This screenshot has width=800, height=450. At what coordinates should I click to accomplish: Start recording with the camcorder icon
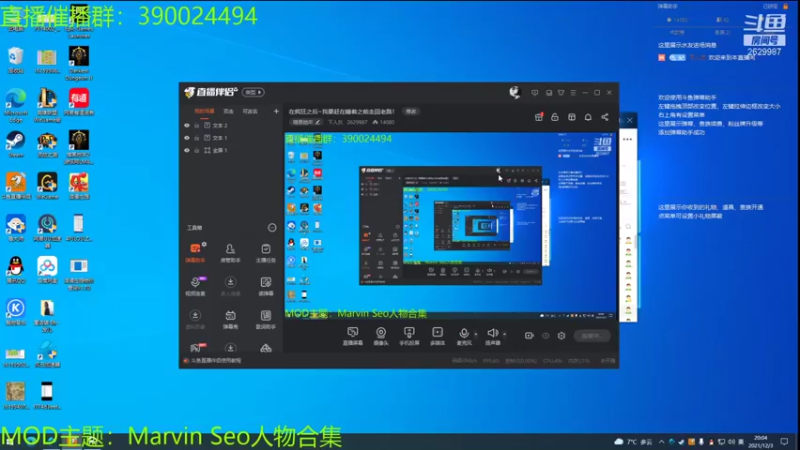point(529,336)
